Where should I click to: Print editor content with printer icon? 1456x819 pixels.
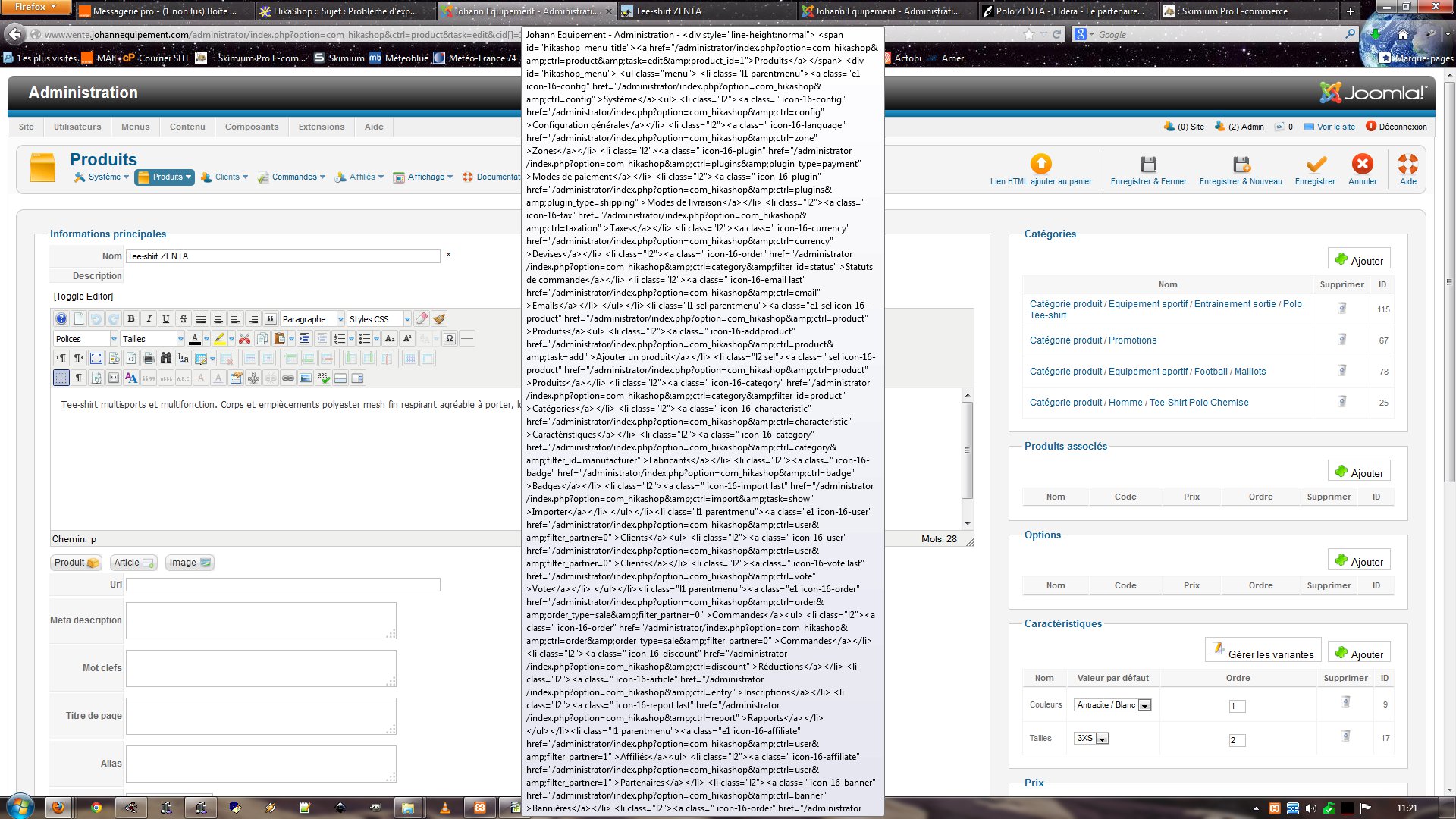[149, 358]
